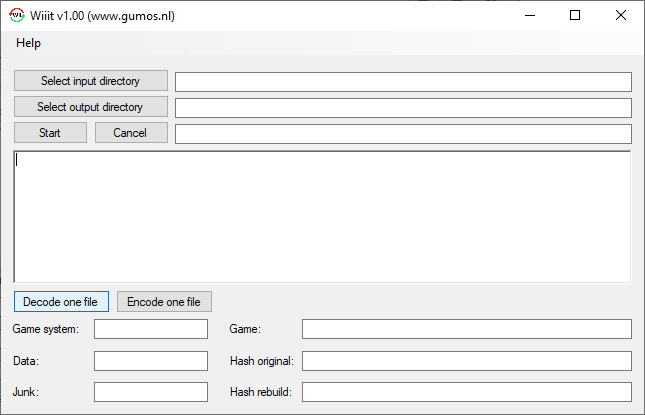Maximize the Wiiit window

tap(575, 15)
